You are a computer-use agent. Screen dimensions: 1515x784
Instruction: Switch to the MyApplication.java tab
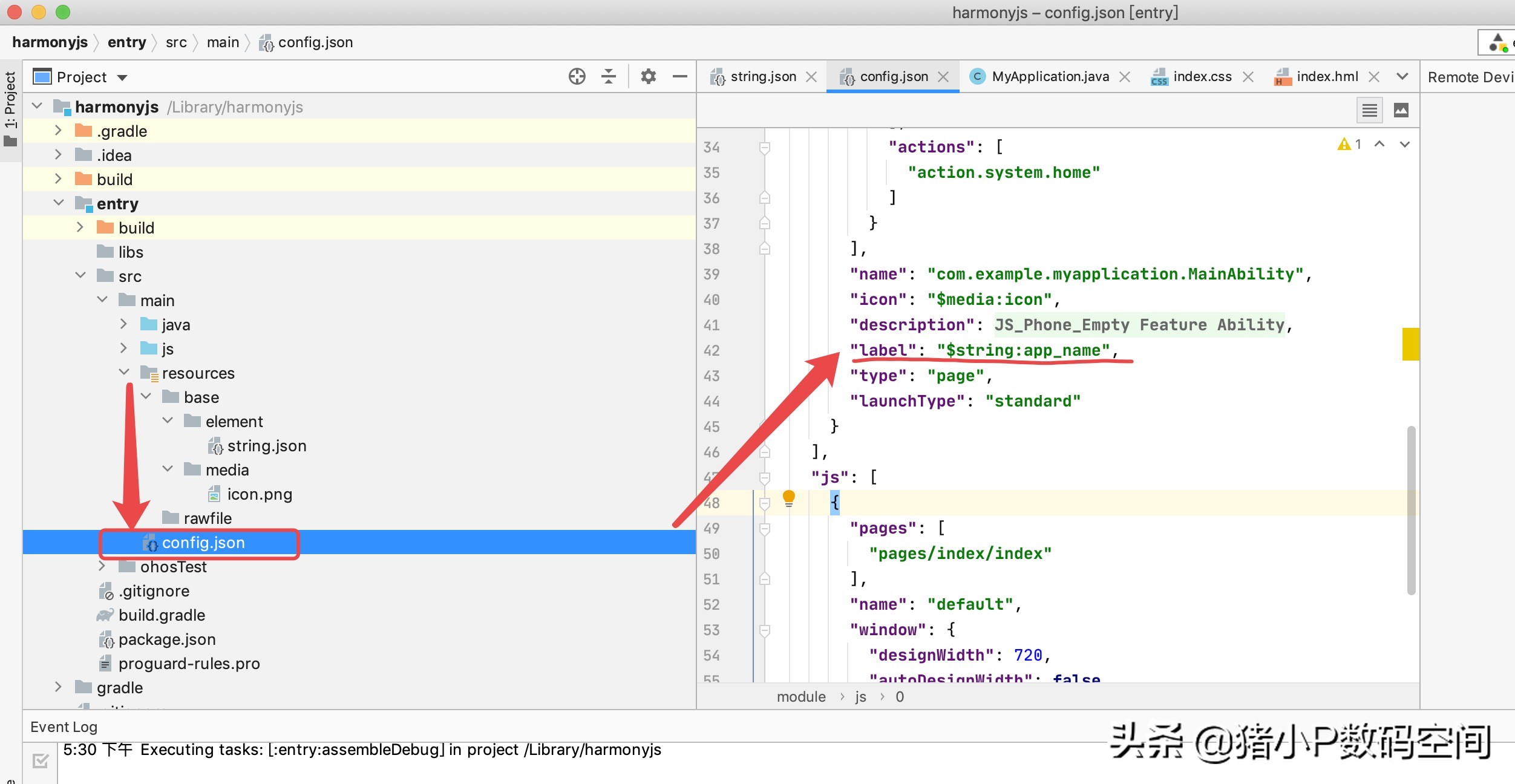(1050, 77)
